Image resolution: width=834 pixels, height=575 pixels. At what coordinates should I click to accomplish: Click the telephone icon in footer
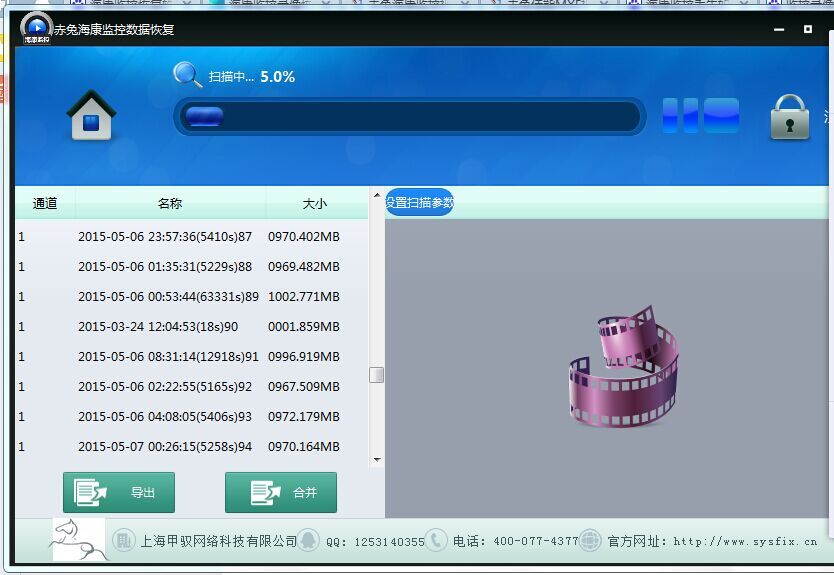[x=436, y=540]
